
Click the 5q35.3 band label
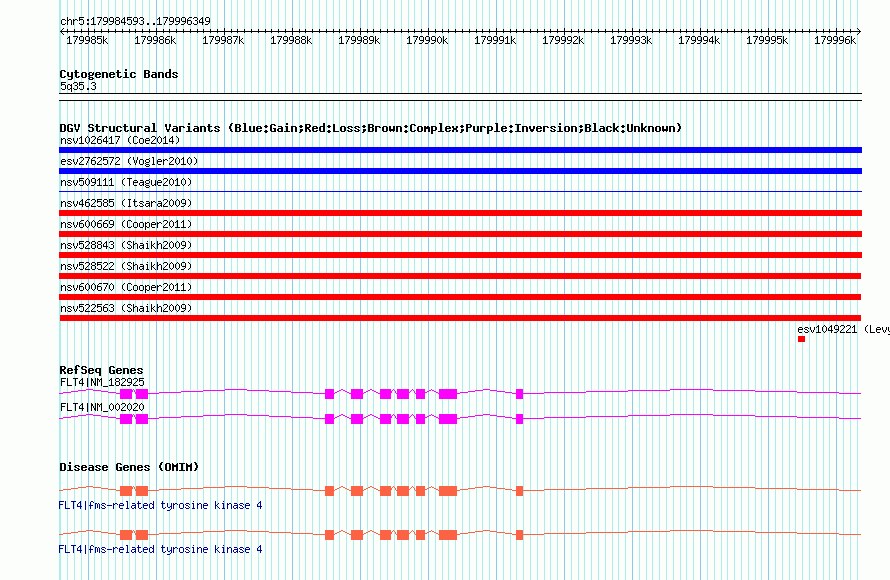[x=78, y=86]
